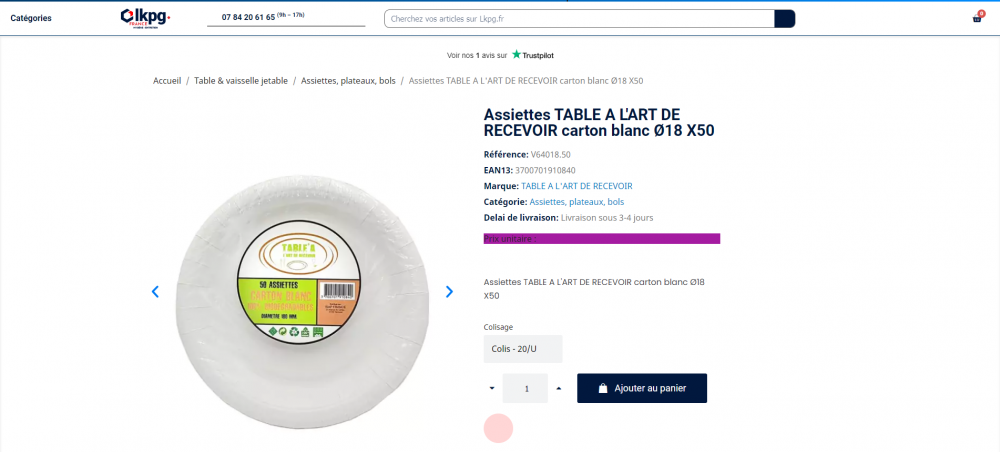1000x452 pixels.
Task: Click the quantity input field
Action: (525, 388)
